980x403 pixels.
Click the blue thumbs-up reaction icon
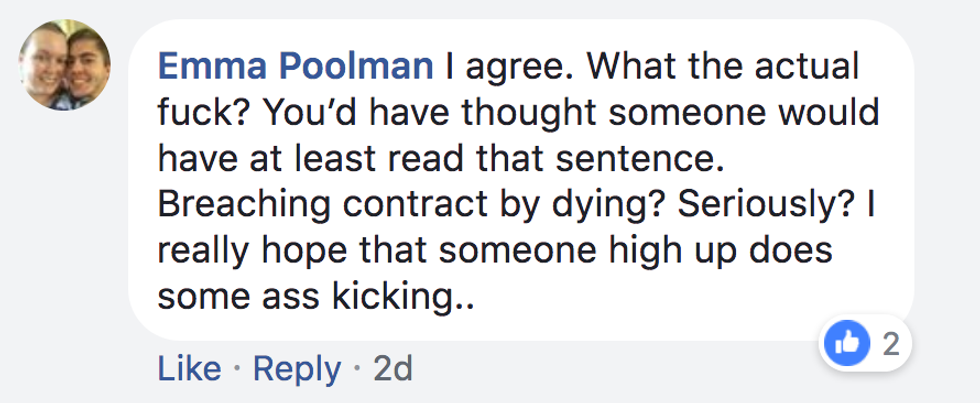[x=842, y=345]
